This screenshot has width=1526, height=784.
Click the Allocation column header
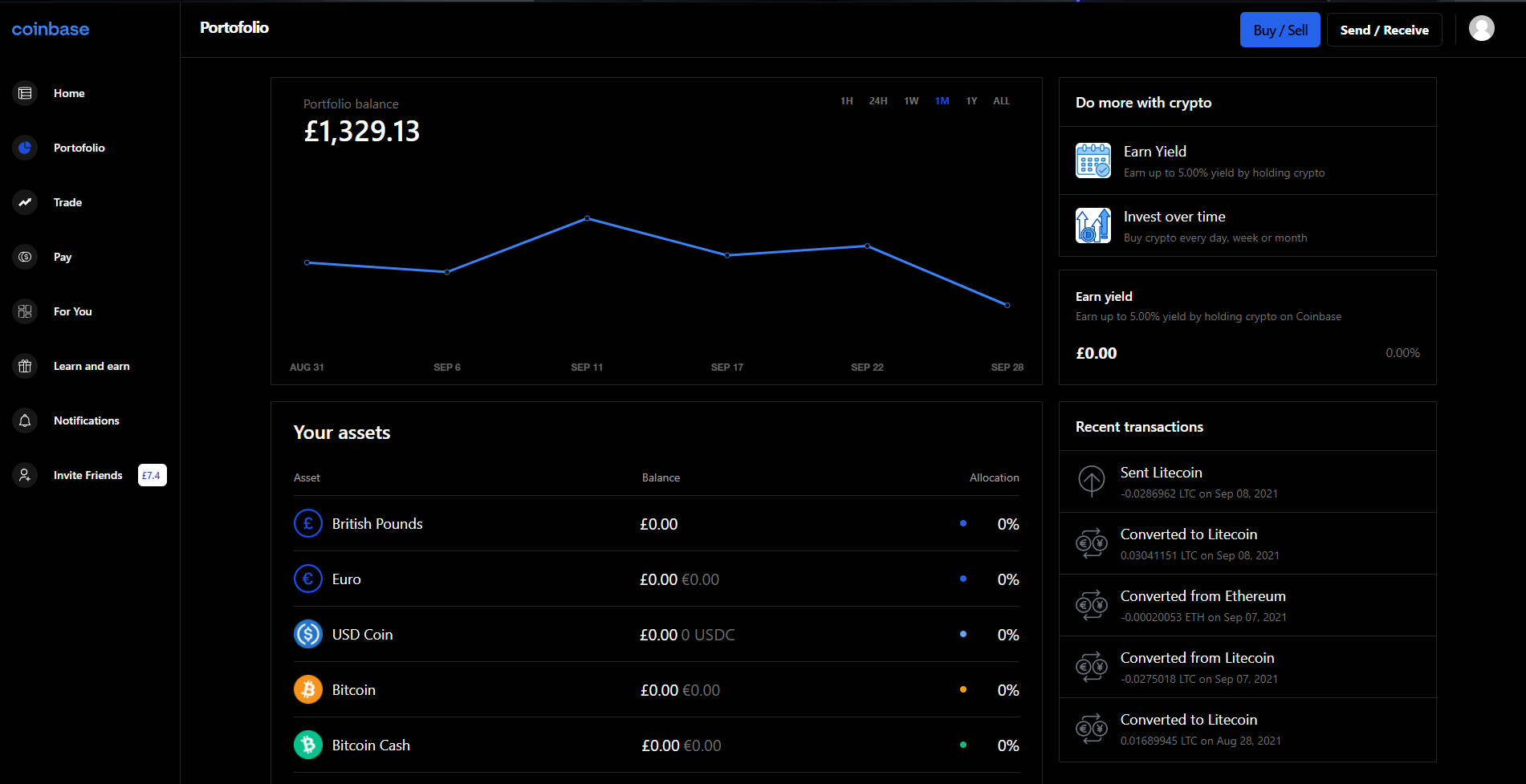(994, 477)
